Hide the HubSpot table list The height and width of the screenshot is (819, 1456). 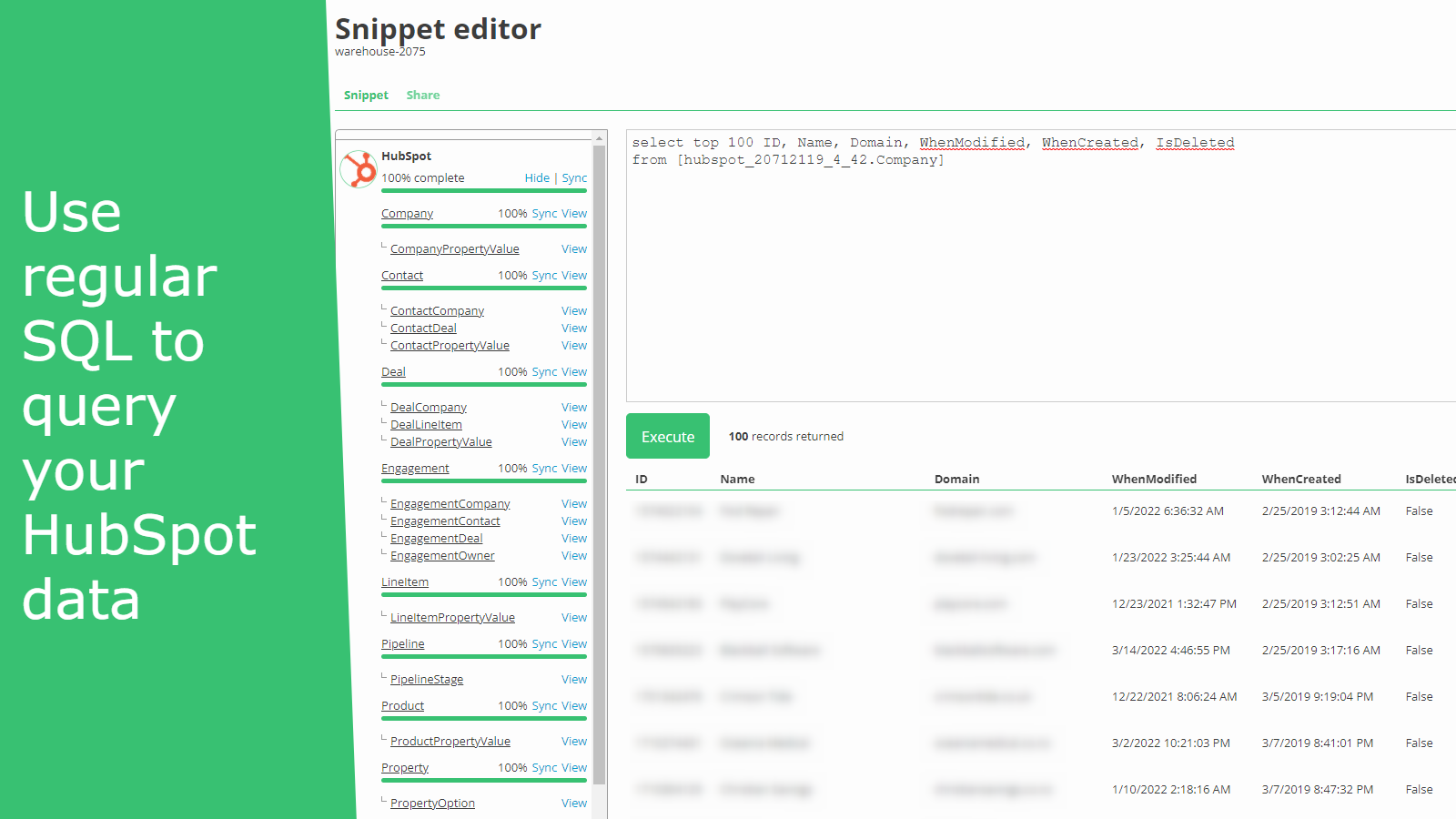tap(537, 177)
